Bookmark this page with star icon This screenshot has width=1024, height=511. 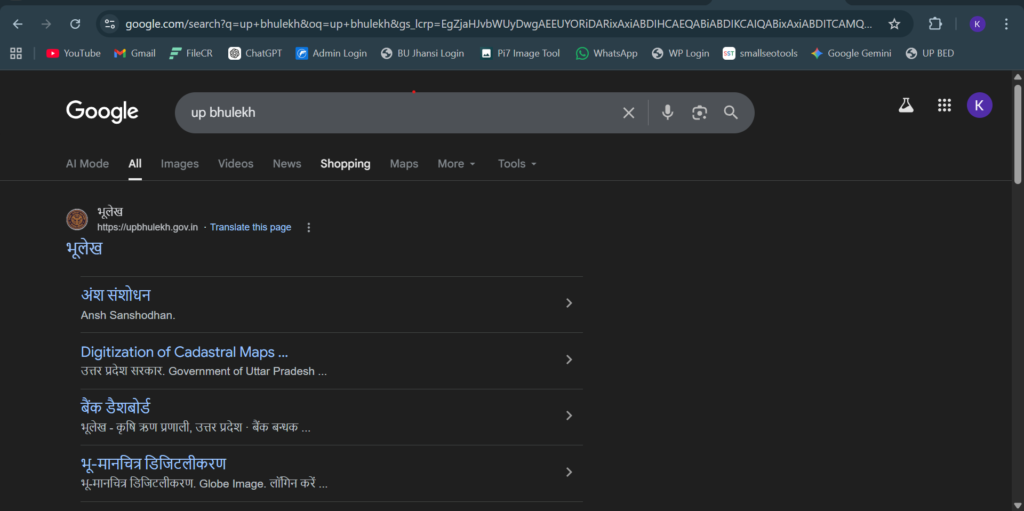pyautogui.click(x=894, y=24)
